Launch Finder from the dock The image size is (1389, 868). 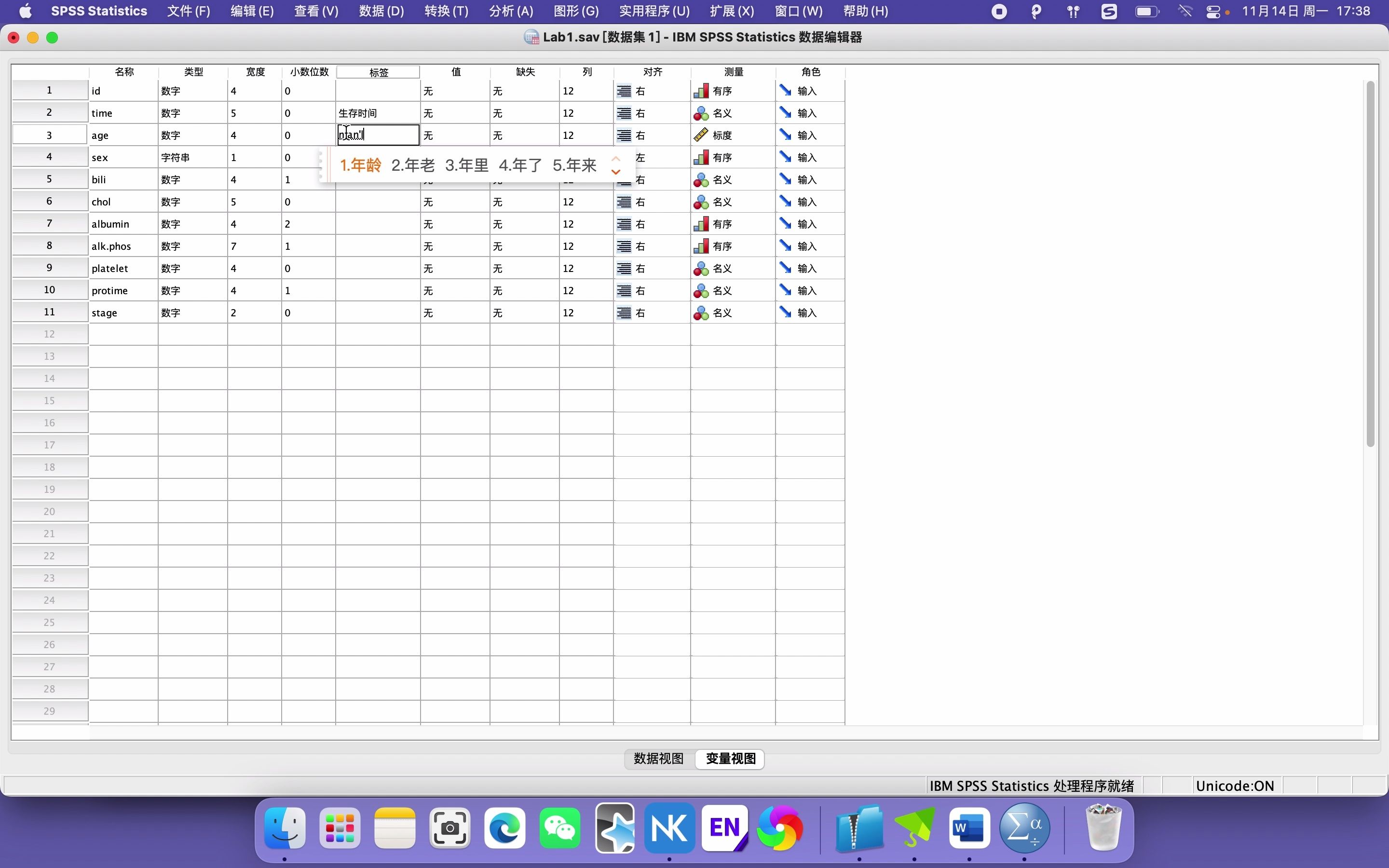coord(285,828)
